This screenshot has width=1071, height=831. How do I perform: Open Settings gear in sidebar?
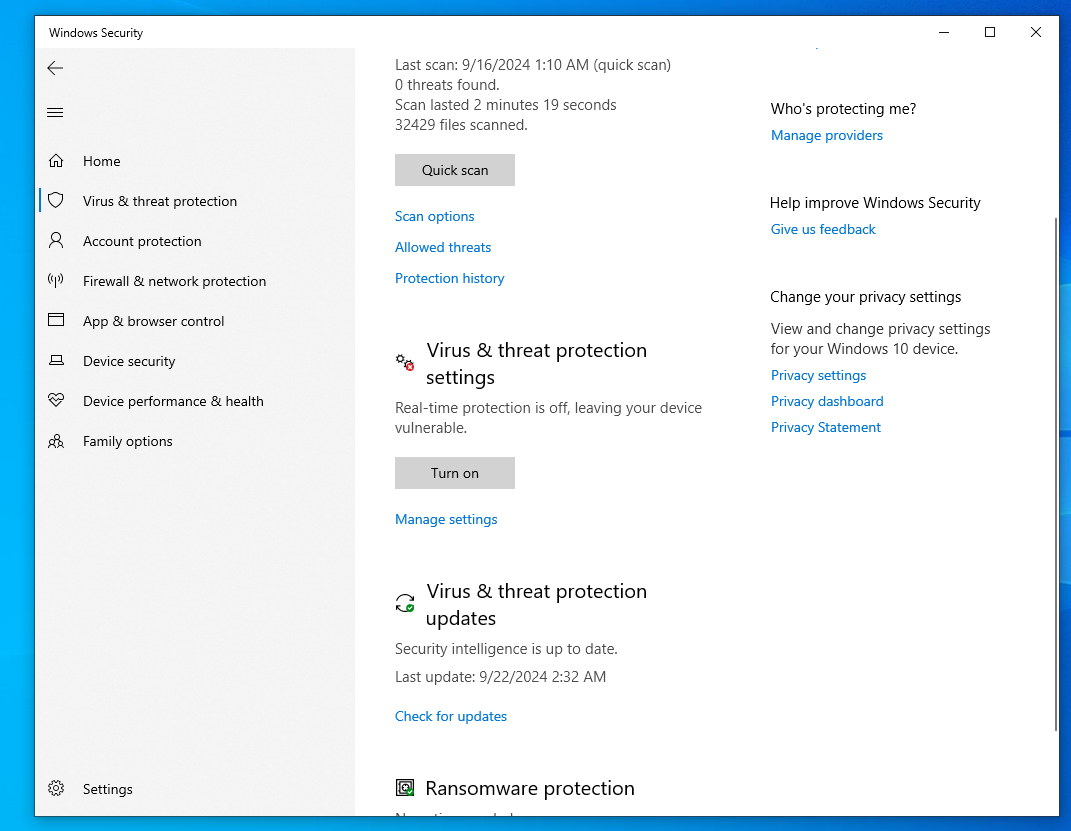pos(56,789)
